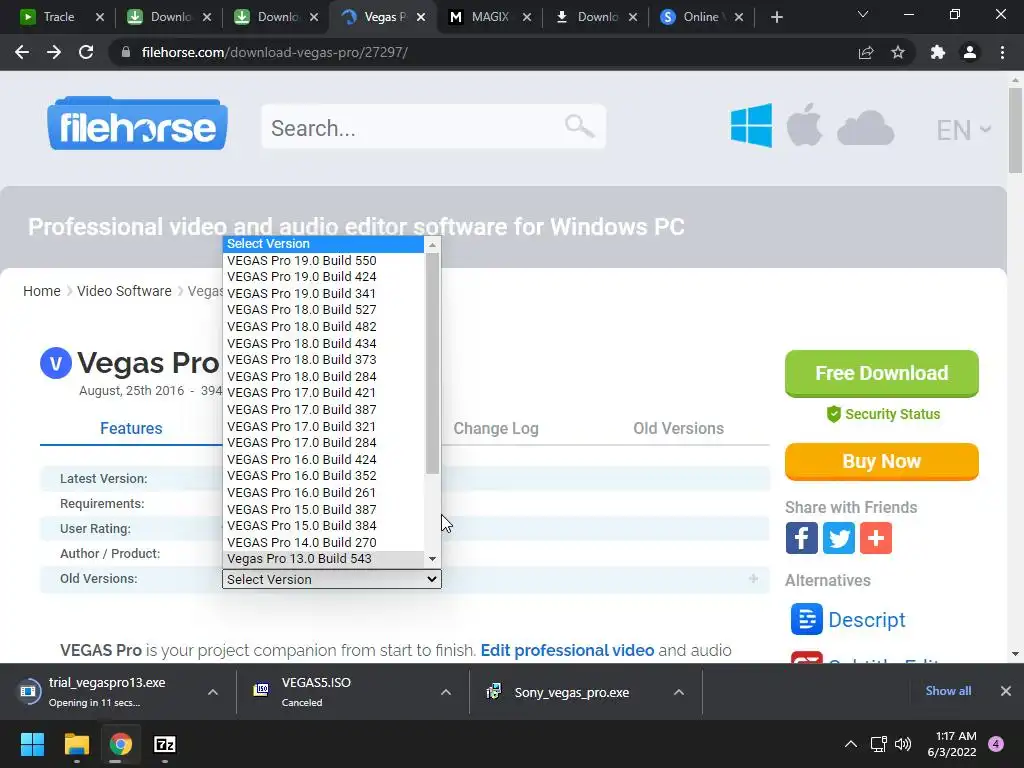Open a new browser tab

point(776,17)
